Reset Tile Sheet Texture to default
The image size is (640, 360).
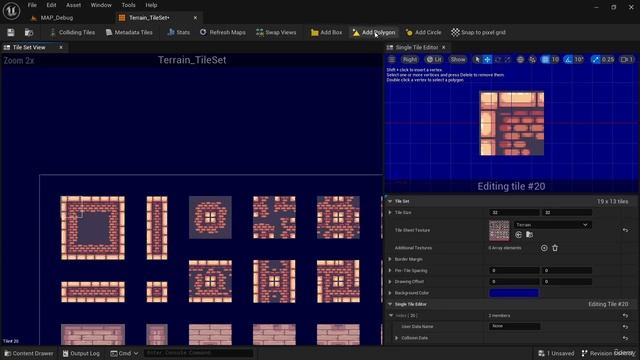[x=625, y=230]
